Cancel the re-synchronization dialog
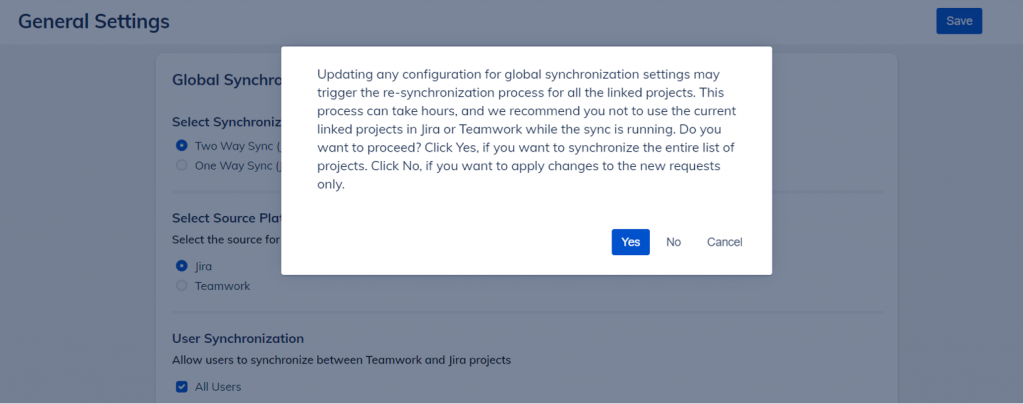This screenshot has height=404, width=1024. click(x=724, y=242)
